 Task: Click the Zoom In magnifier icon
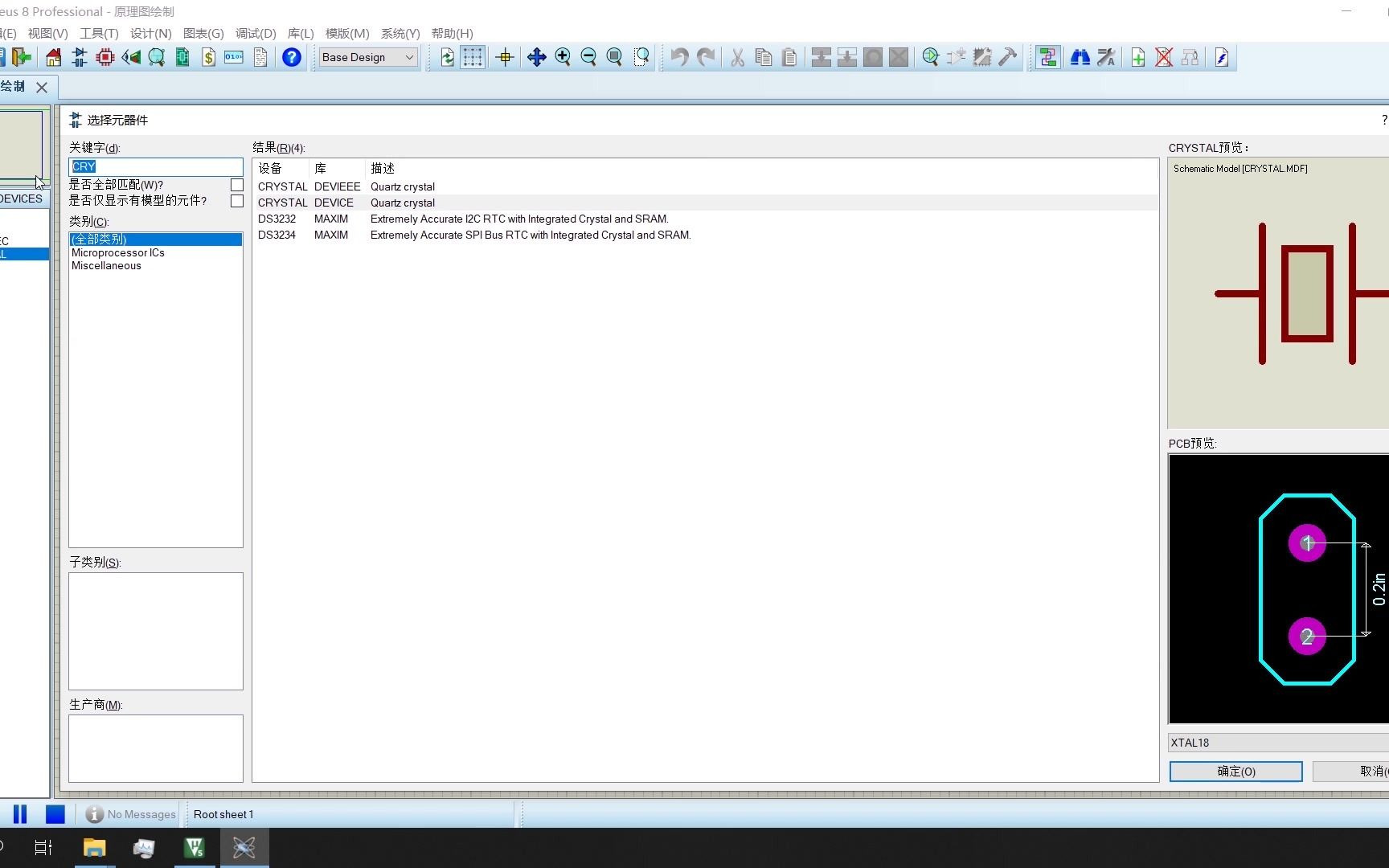[563, 57]
